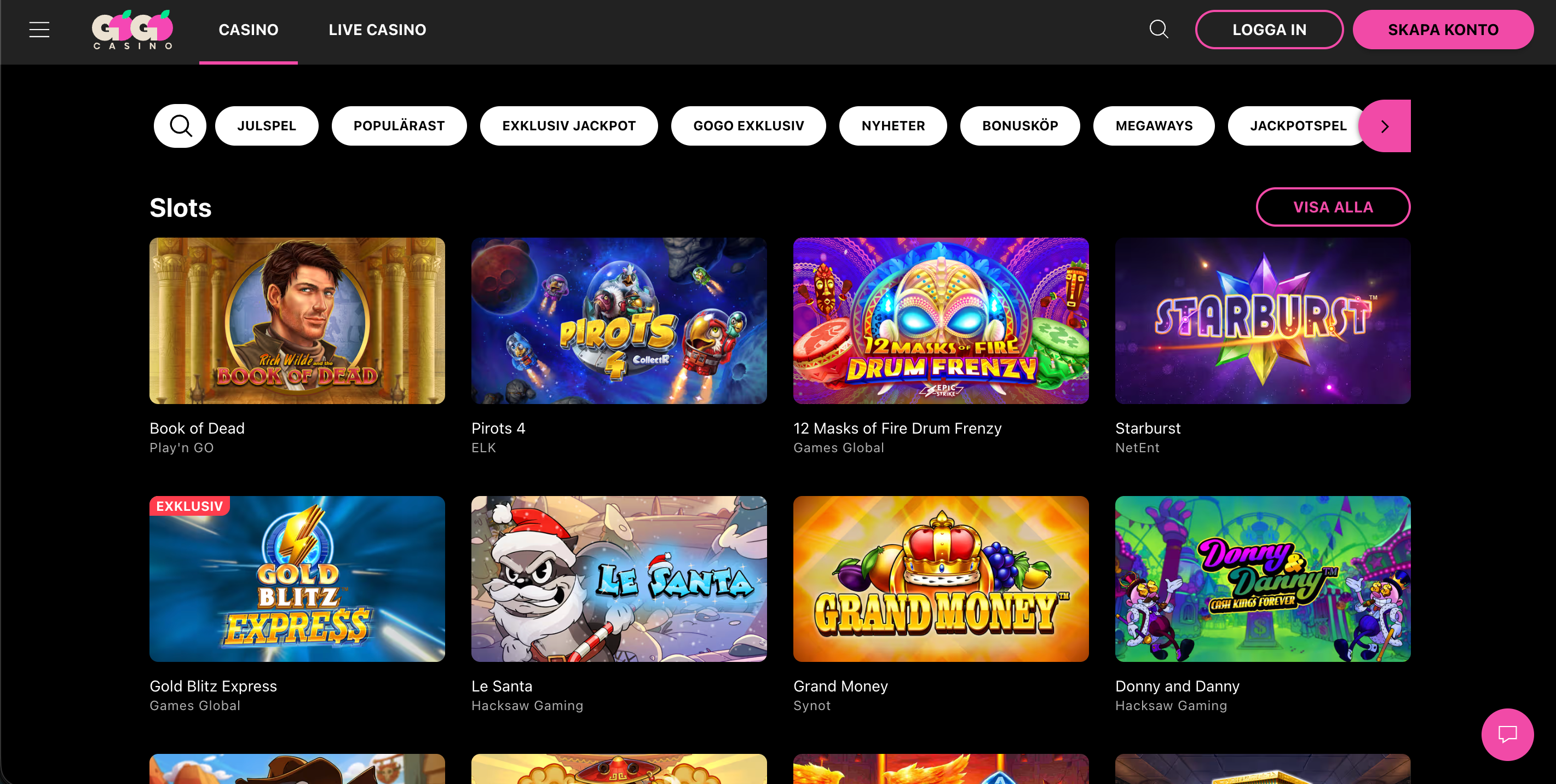Click the search icon in the top bar
Screen dimensions: 1556x784
tap(1158, 29)
